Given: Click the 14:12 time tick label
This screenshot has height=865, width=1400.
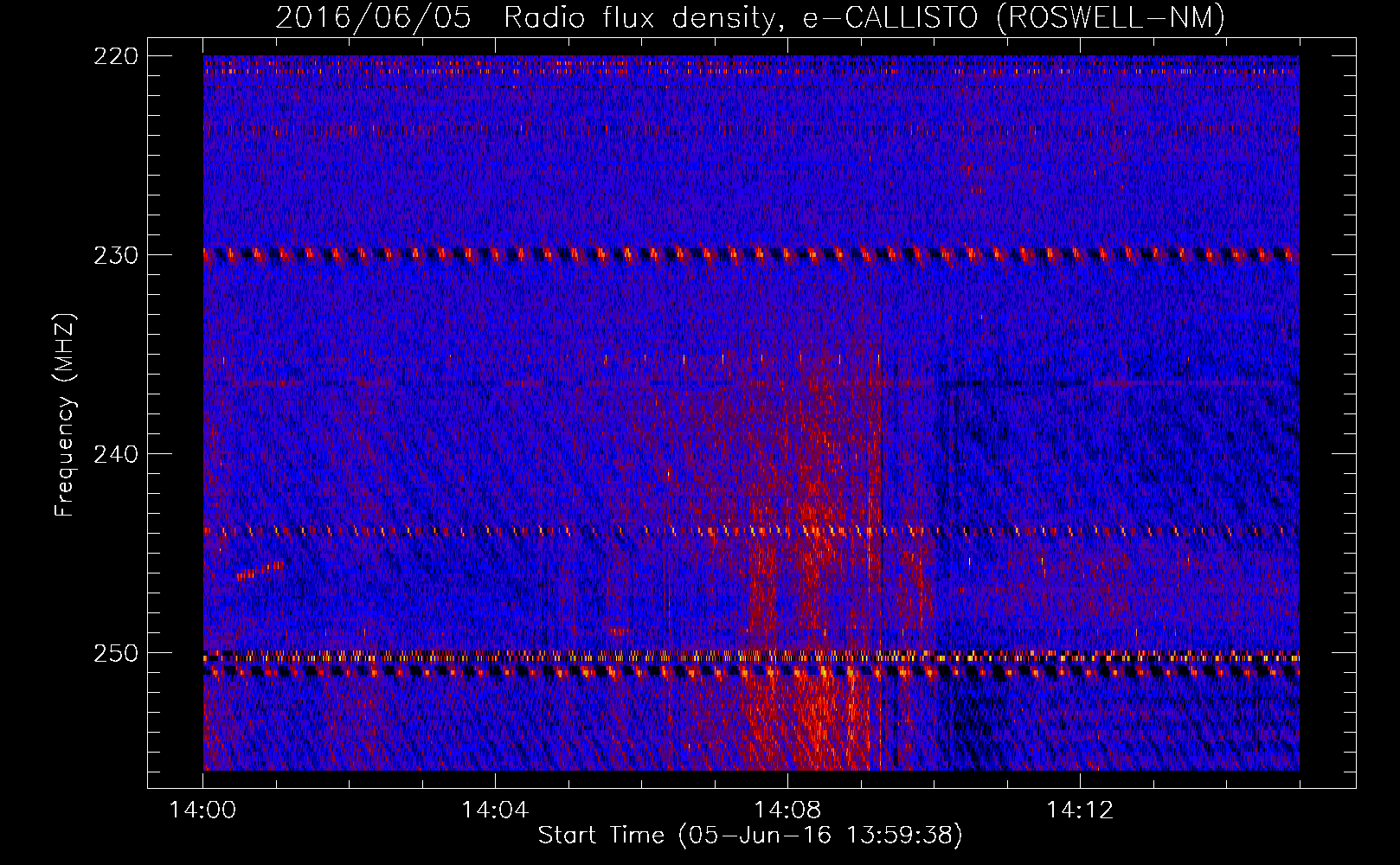Looking at the screenshot, I should pos(1079,811).
